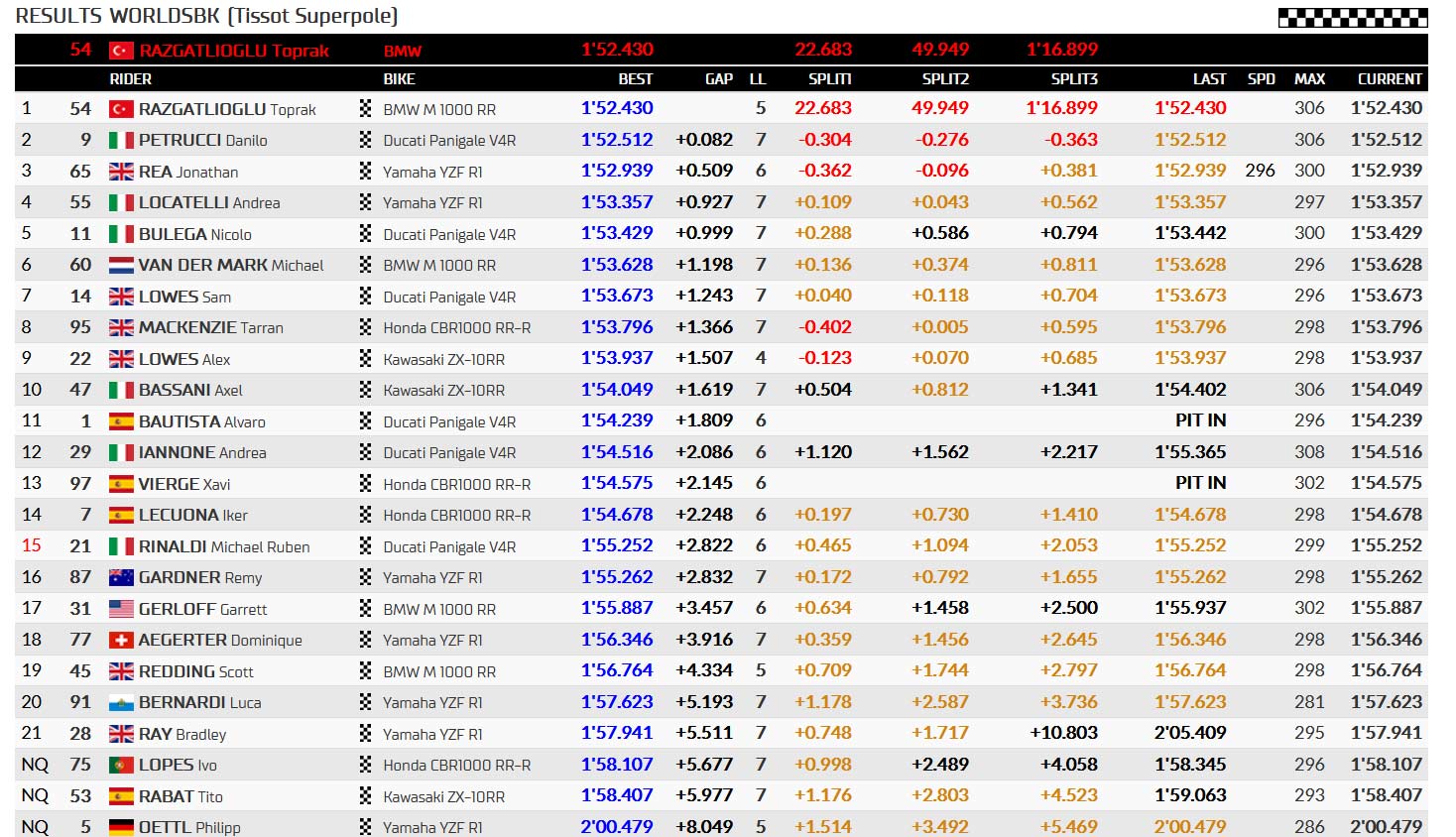This screenshot has height=837, width=1456.
Task: Click the San Marino flag beside BERNARDI Luca
Action: coord(121,703)
